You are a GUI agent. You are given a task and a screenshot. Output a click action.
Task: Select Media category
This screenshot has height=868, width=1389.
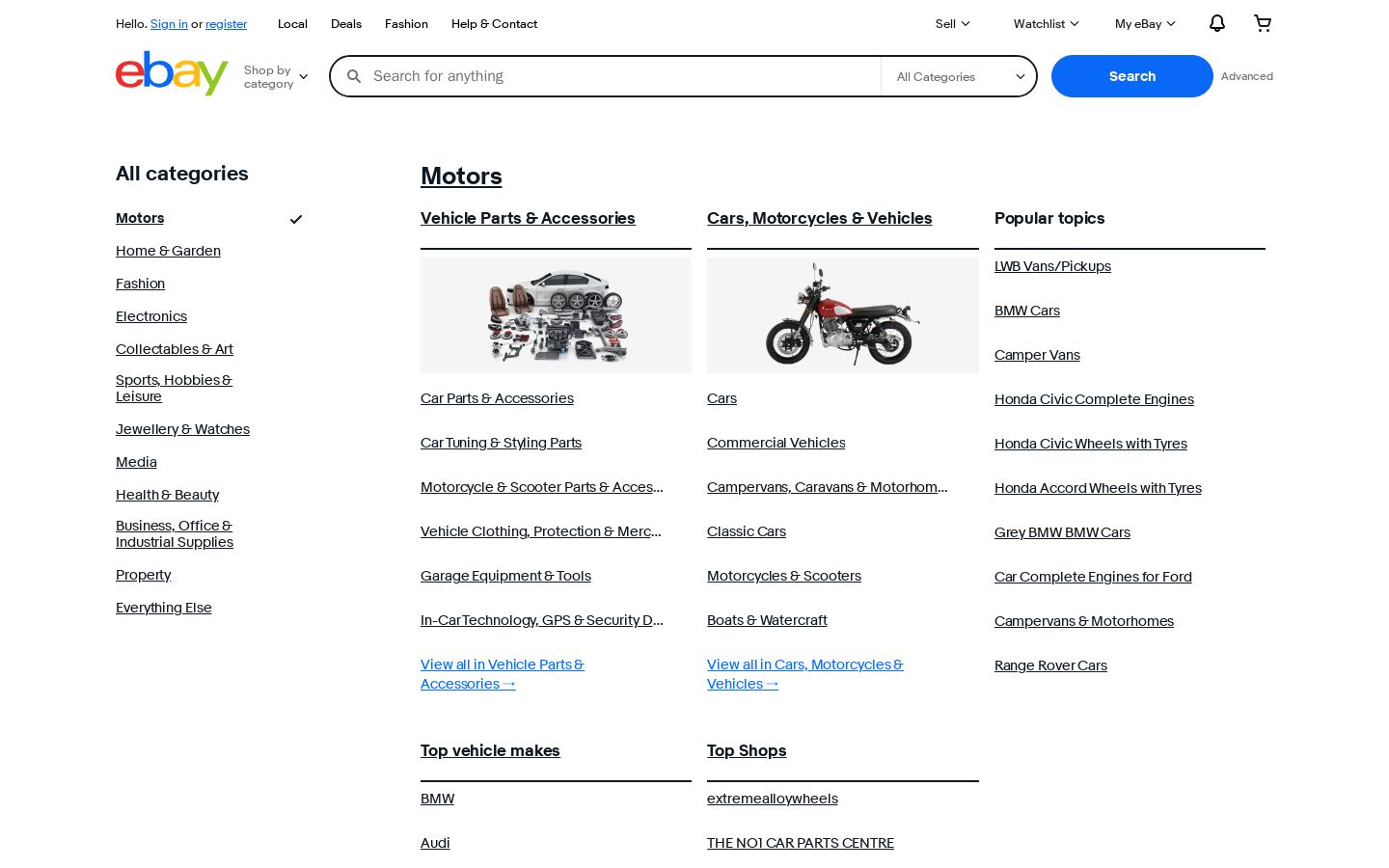(x=136, y=462)
